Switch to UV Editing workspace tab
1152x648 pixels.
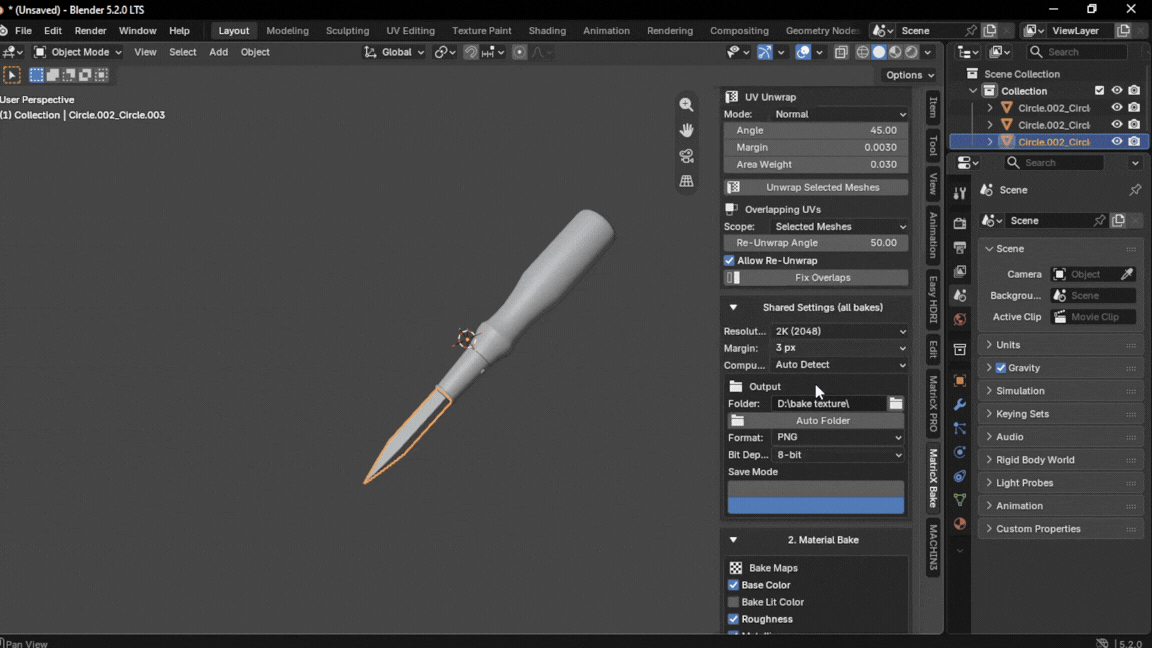411,31
